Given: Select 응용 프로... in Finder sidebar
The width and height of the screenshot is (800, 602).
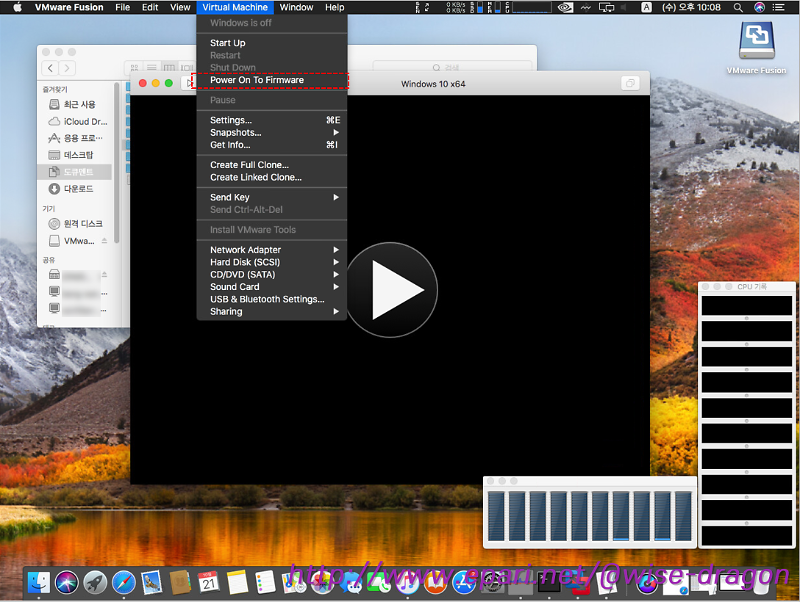Looking at the screenshot, I should pyautogui.click(x=74, y=138).
